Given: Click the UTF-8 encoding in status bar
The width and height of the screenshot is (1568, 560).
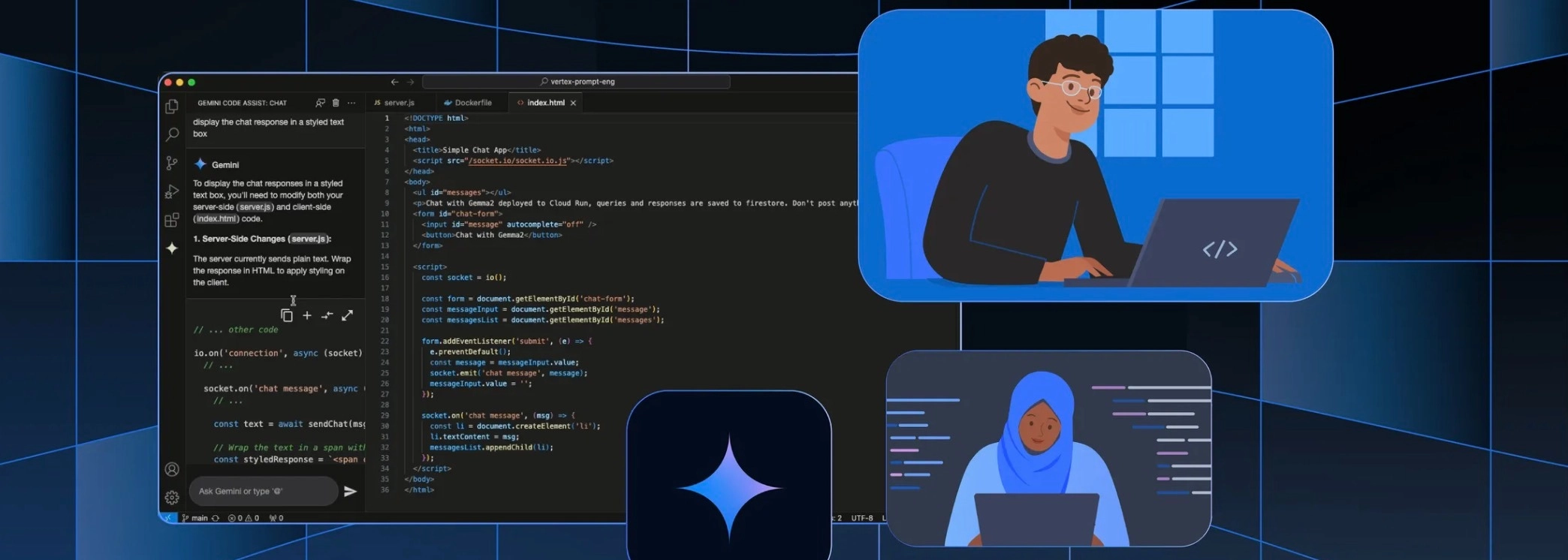Looking at the screenshot, I should coord(862,518).
